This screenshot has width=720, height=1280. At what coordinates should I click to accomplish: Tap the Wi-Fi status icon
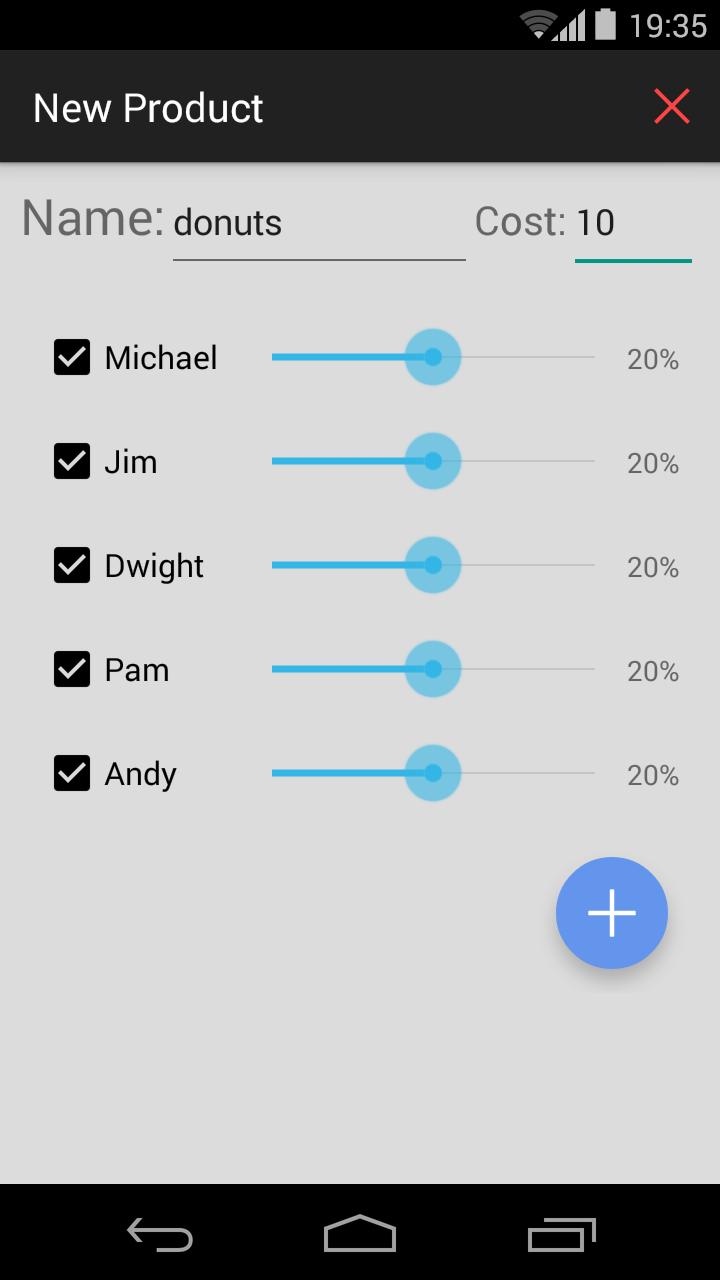click(x=538, y=24)
